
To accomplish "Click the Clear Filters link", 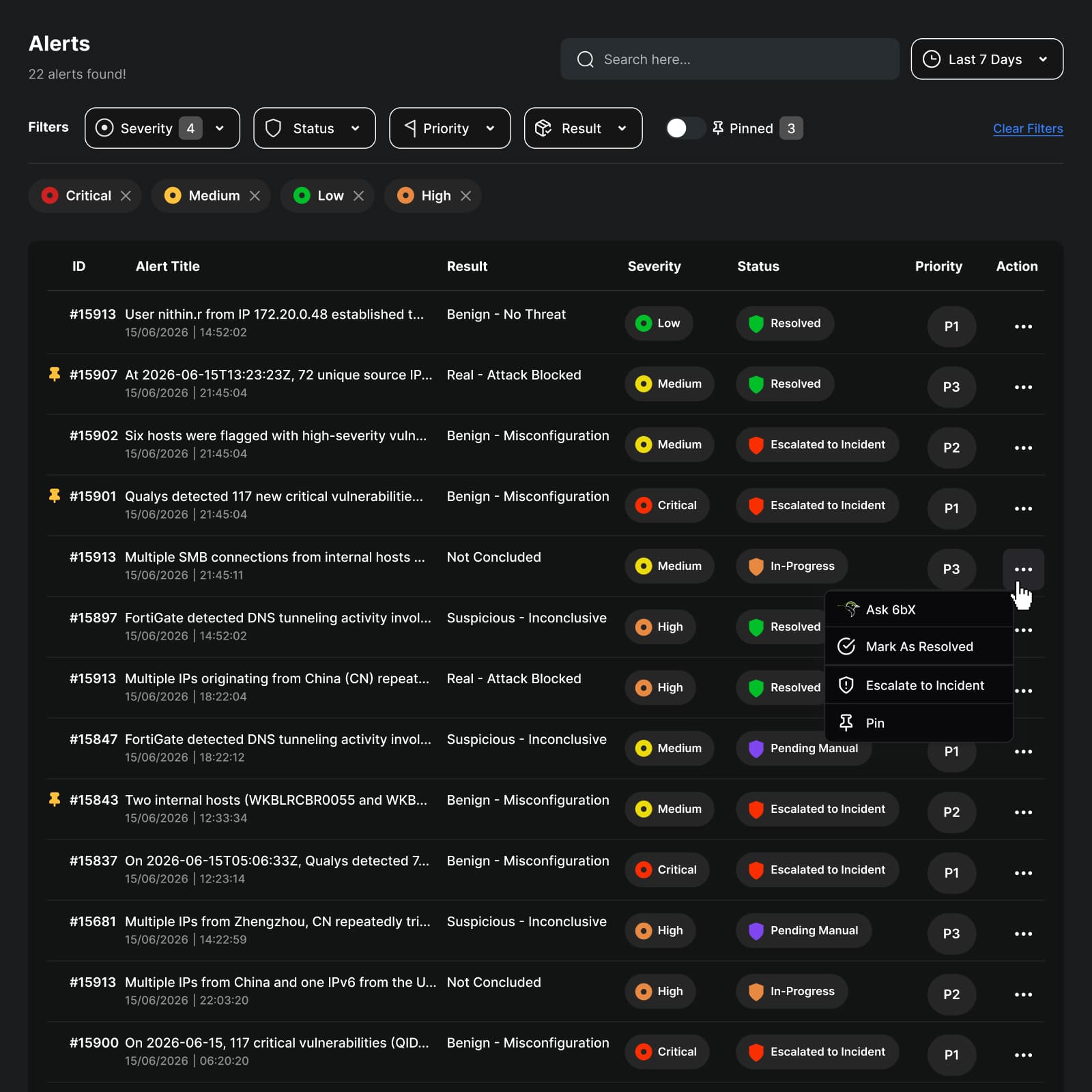I will [x=1028, y=128].
